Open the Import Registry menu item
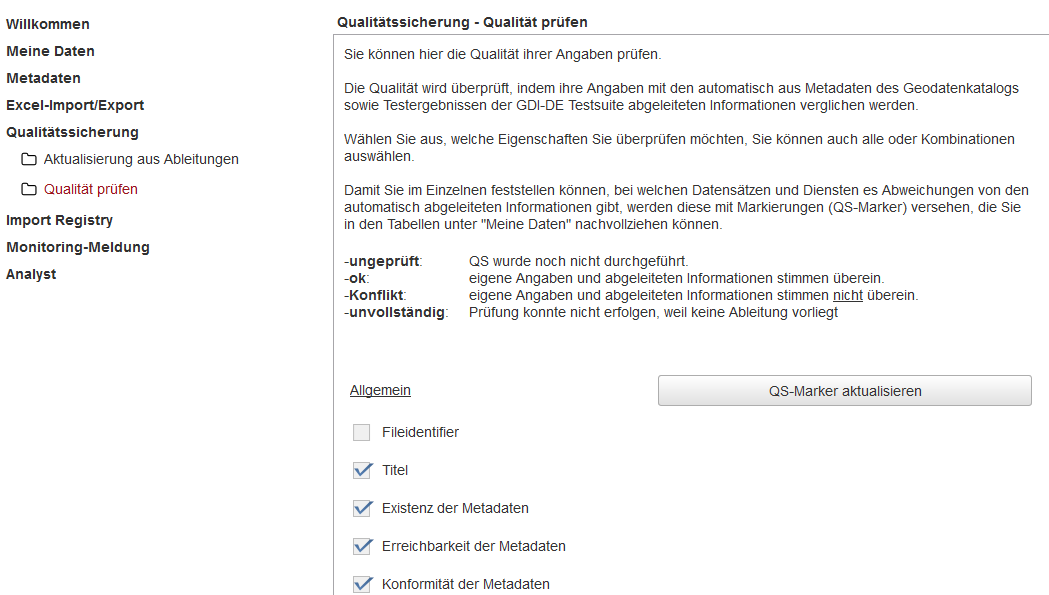Viewport: 1049px width, 595px height. point(59,220)
